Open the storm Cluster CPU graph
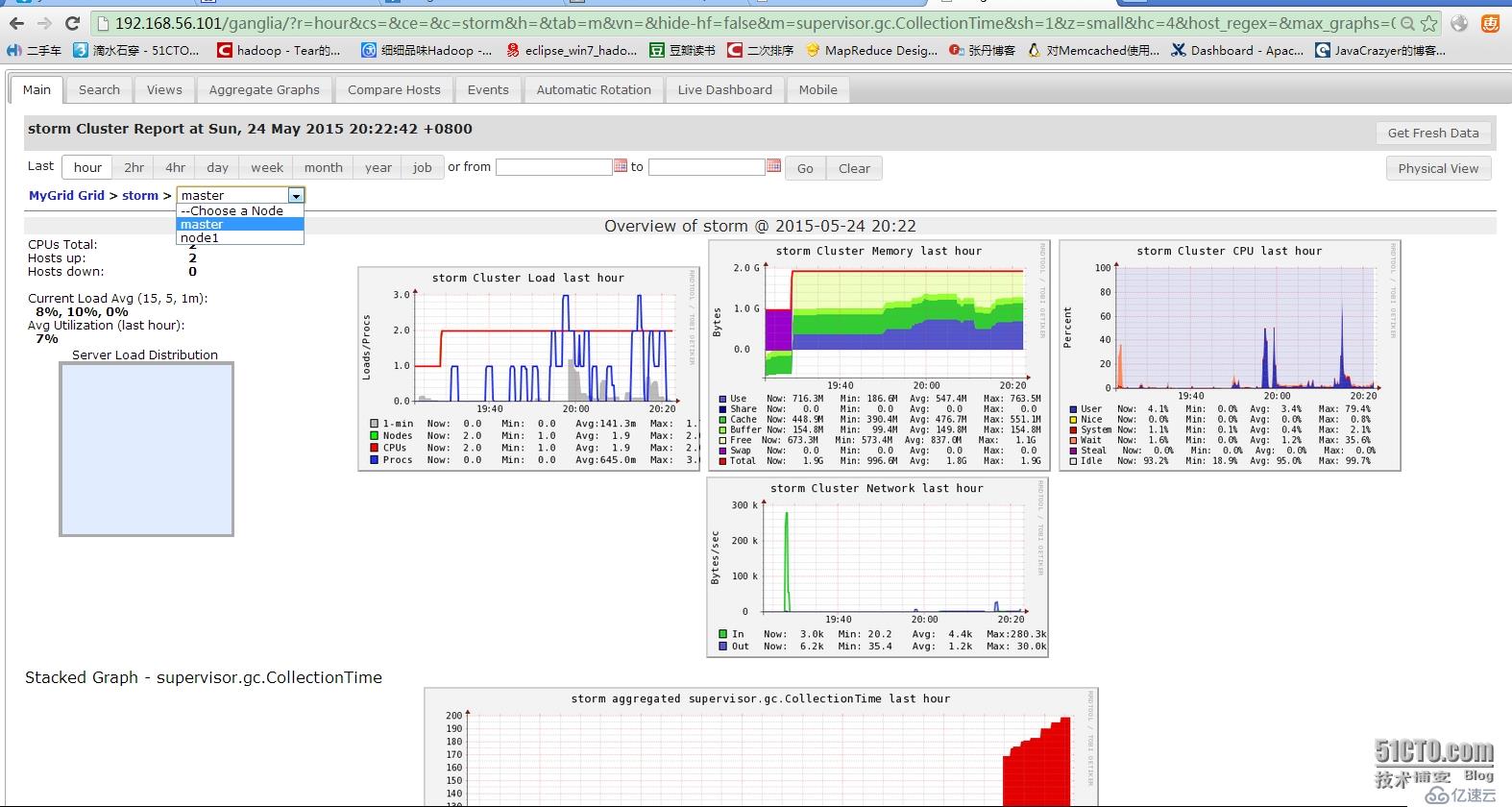Screen dimensions: 1512x807 point(1230,355)
